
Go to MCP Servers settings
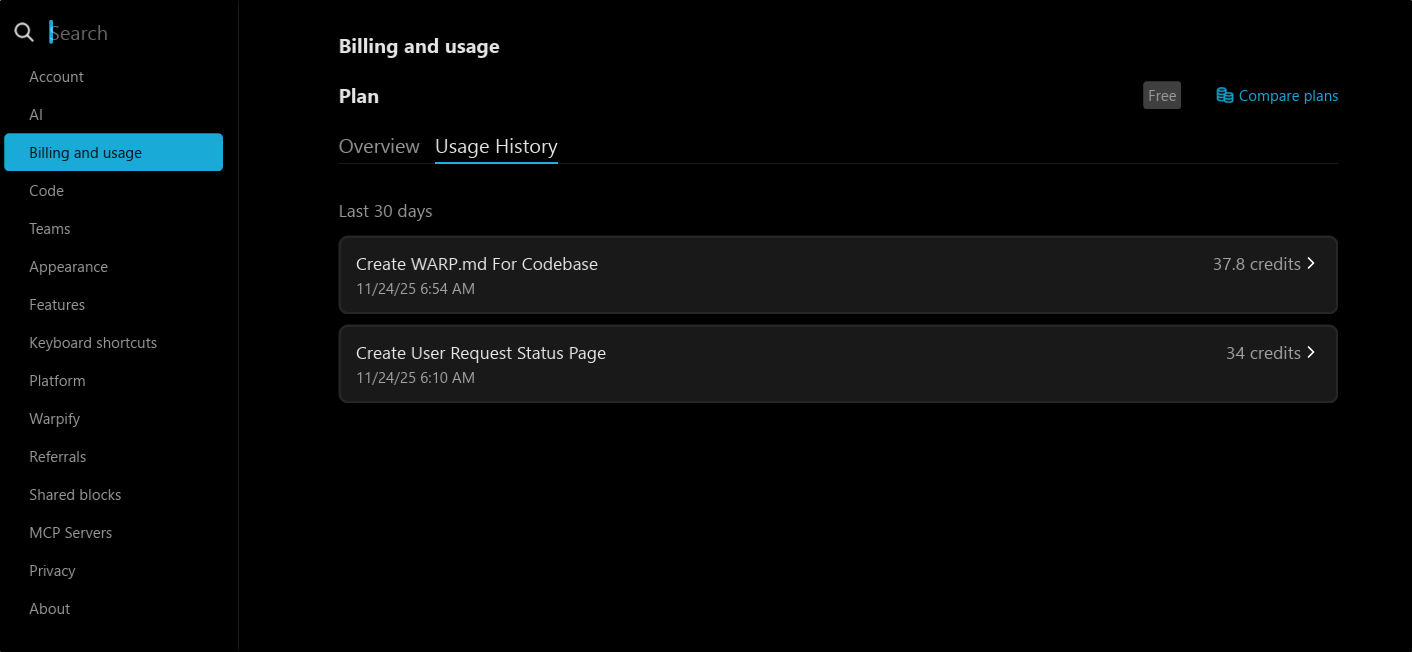coord(70,533)
